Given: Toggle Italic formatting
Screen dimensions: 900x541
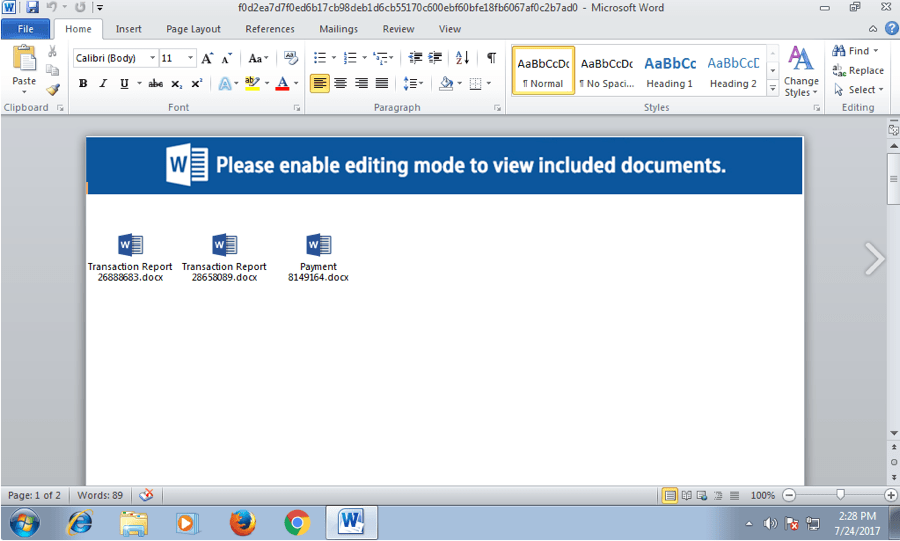Looking at the screenshot, I should click(x=103, y=84).
